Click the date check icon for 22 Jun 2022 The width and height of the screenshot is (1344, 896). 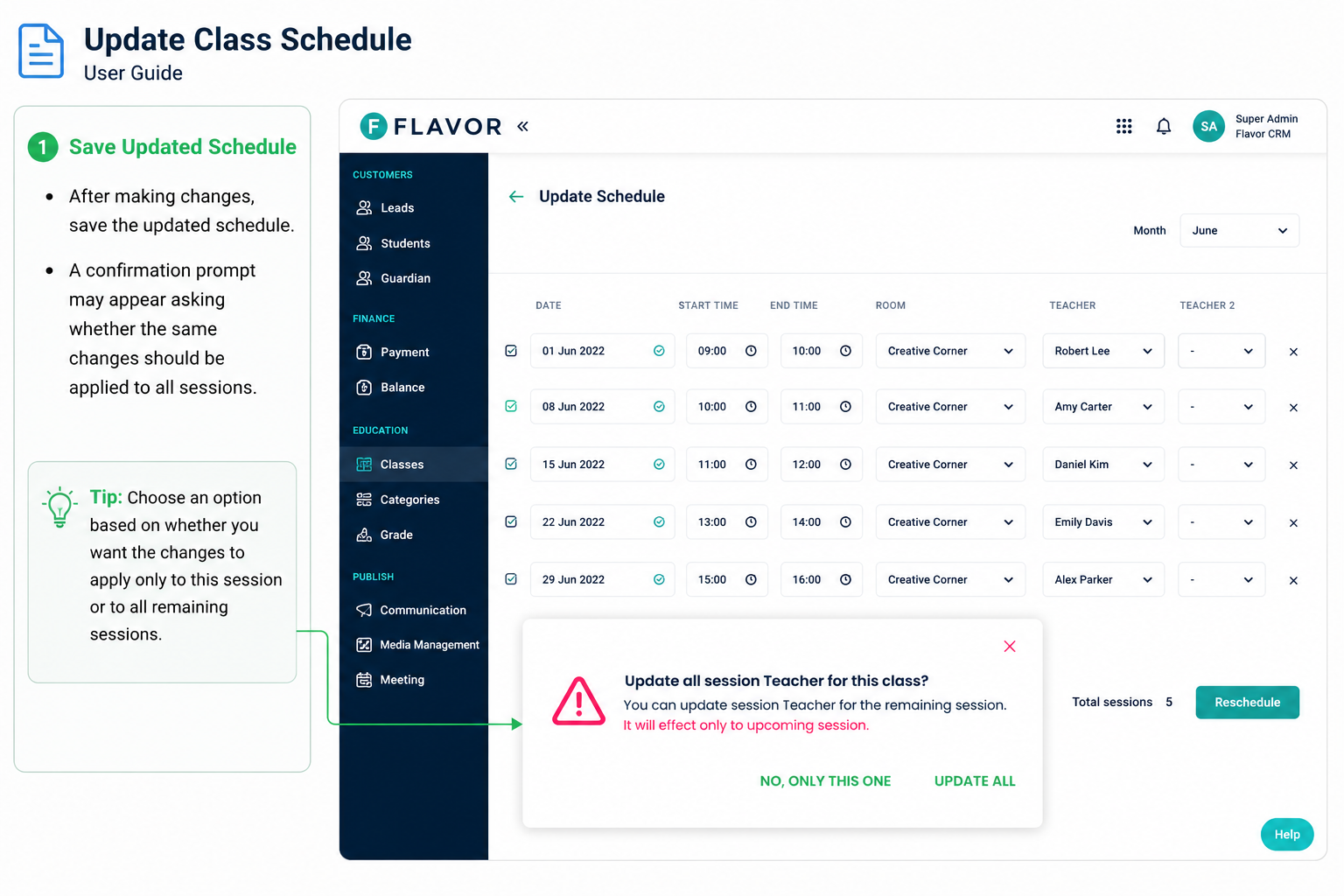pos(659,522)
